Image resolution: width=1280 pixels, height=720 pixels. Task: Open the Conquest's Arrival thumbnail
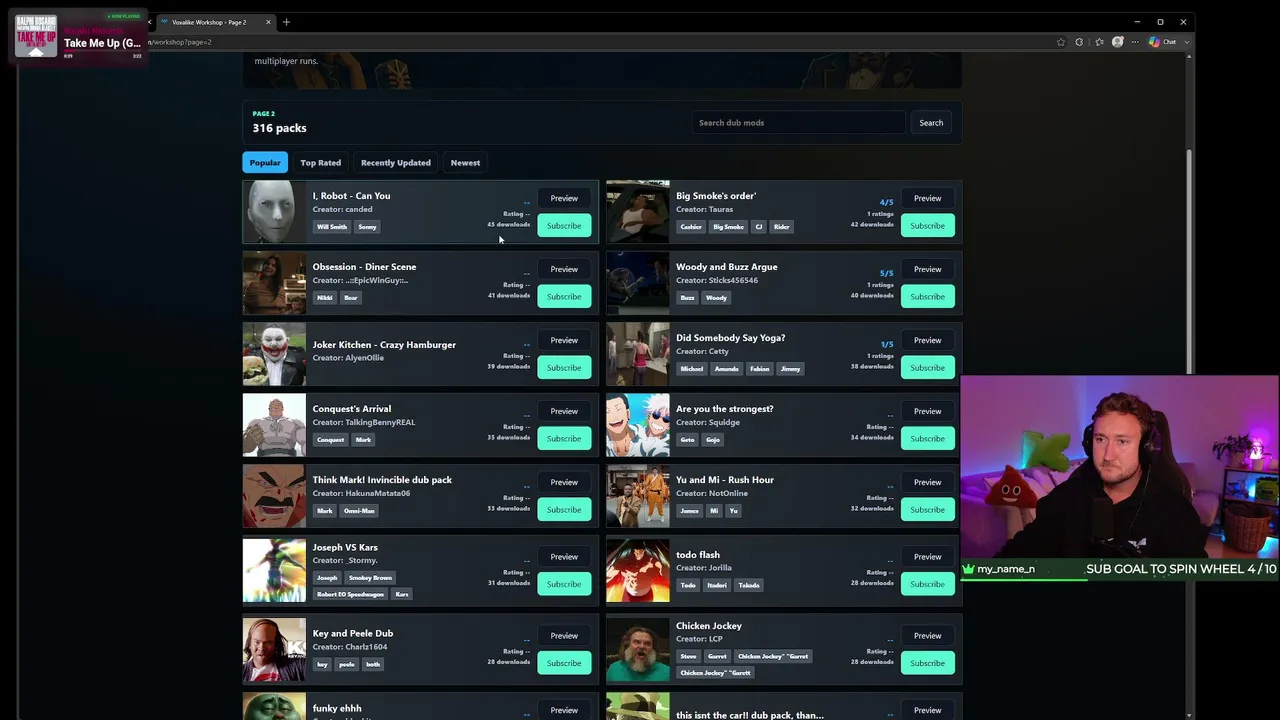pos(274,425)
